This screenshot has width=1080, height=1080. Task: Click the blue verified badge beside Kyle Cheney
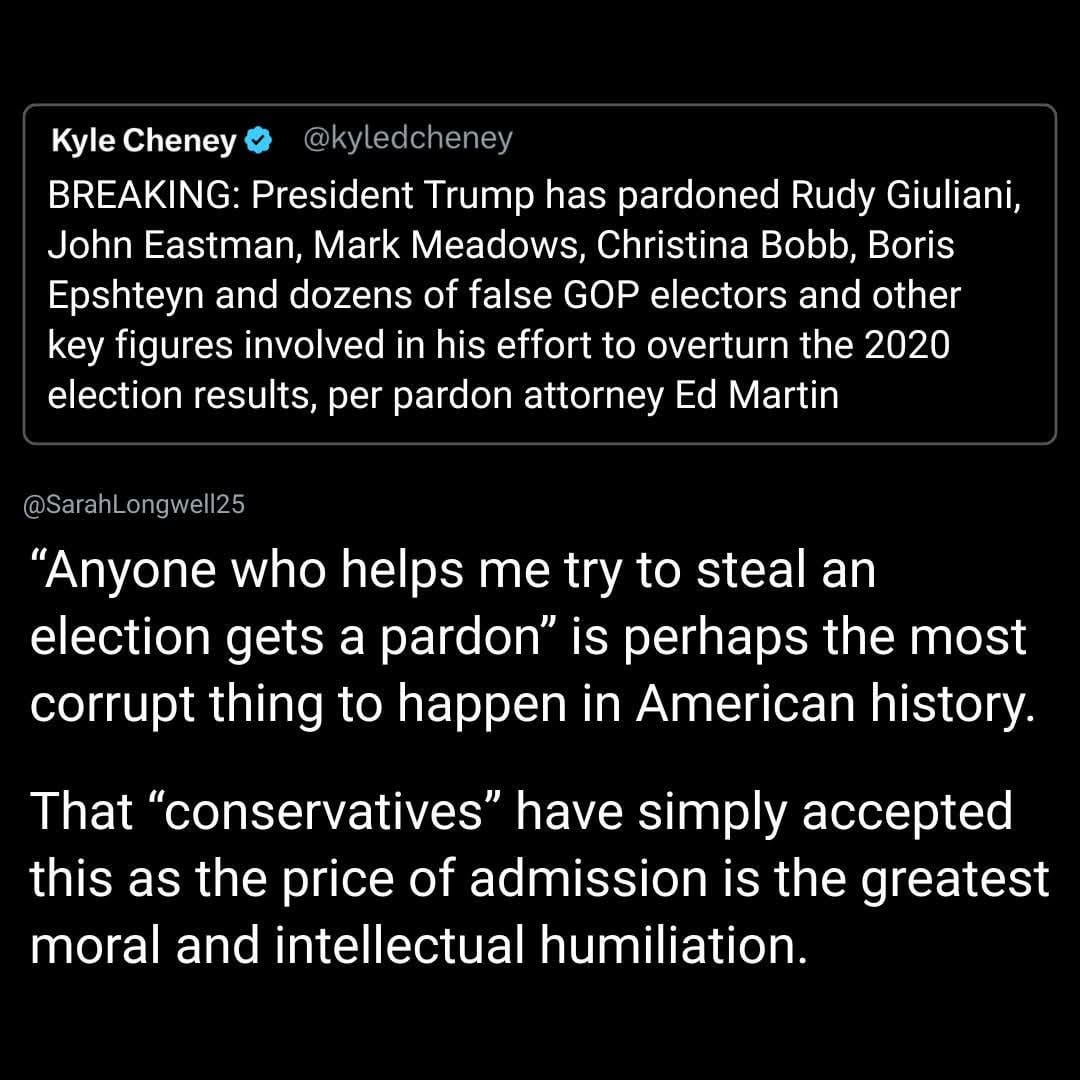click(259, 141)
